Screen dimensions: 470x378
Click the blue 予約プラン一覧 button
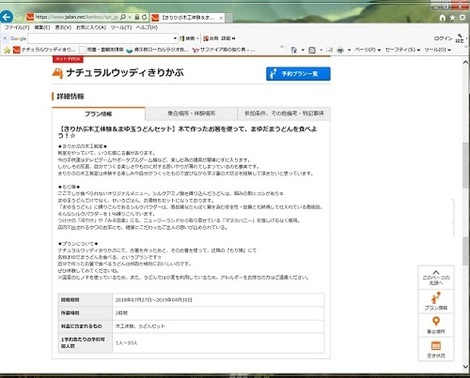click(298, 74)
